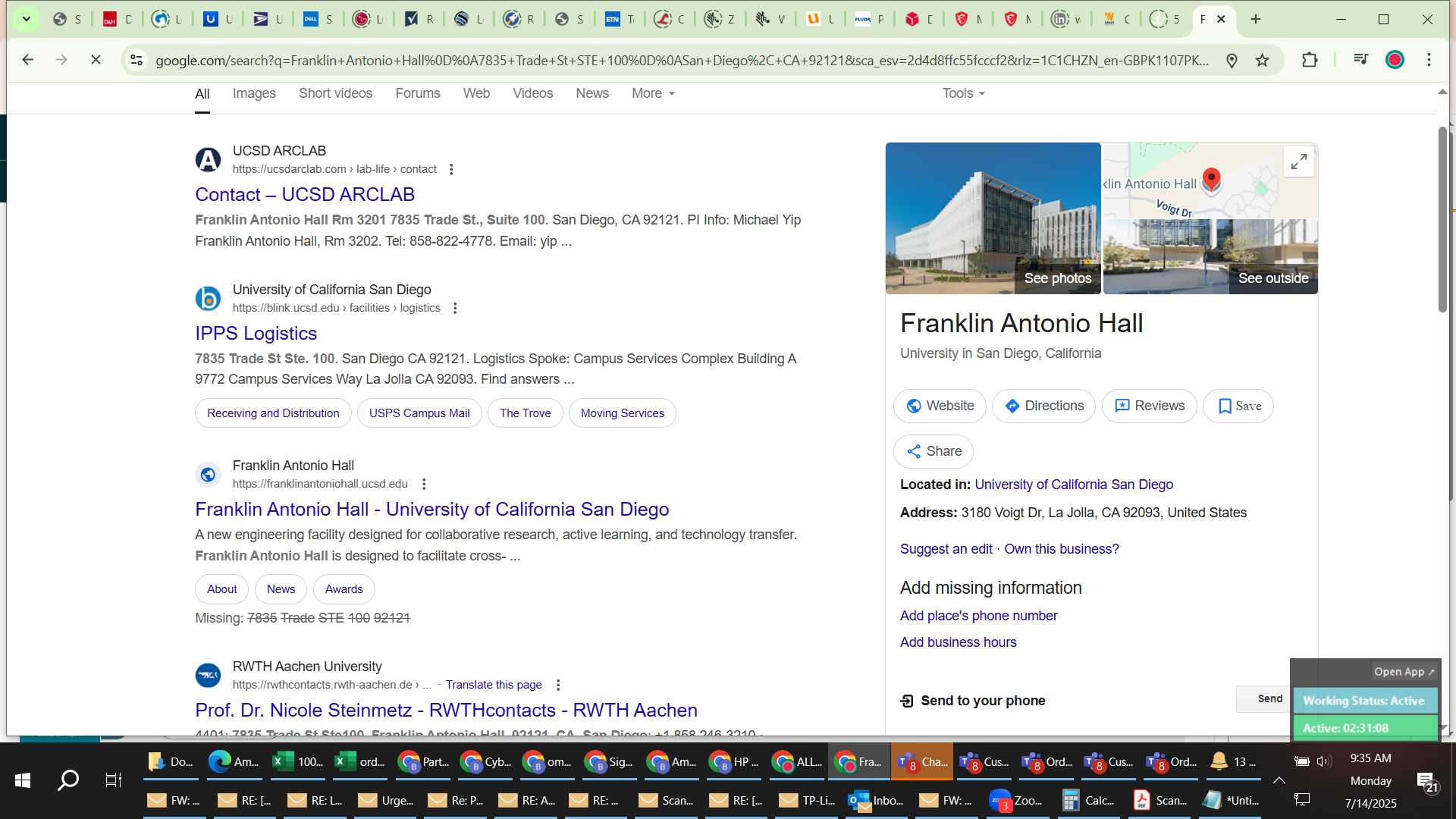This screenshot has width=1456, height=819.
Task: Click the red map pin marker
Action: 1212,180
